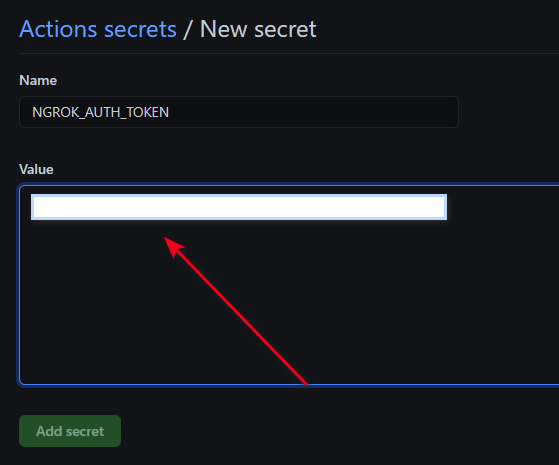Open the Actions secrets breadcrumb link
Screen dimensions: 559x465
coord(98,29)
